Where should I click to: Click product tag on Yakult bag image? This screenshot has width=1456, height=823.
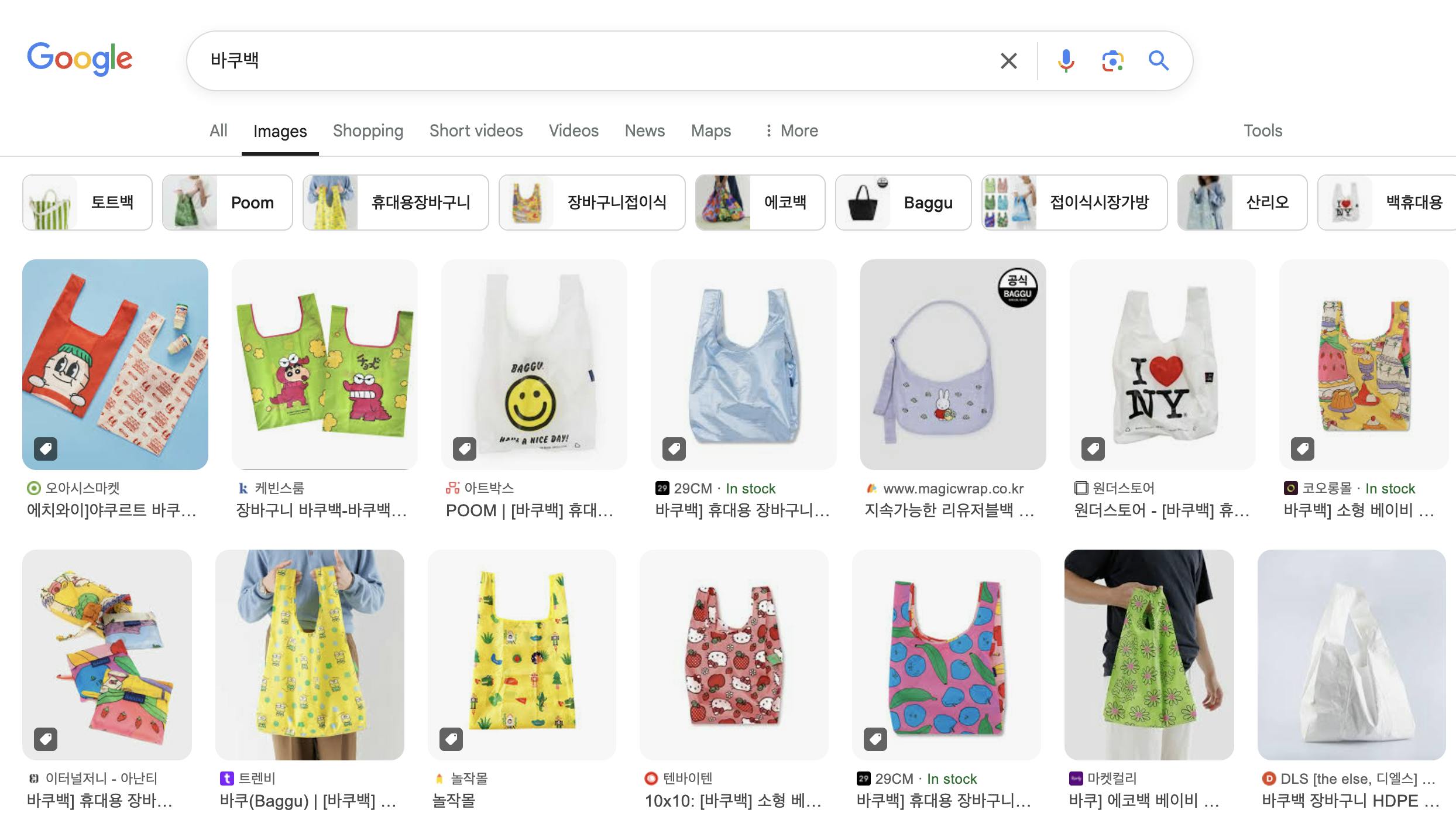(x=46, y=449)
